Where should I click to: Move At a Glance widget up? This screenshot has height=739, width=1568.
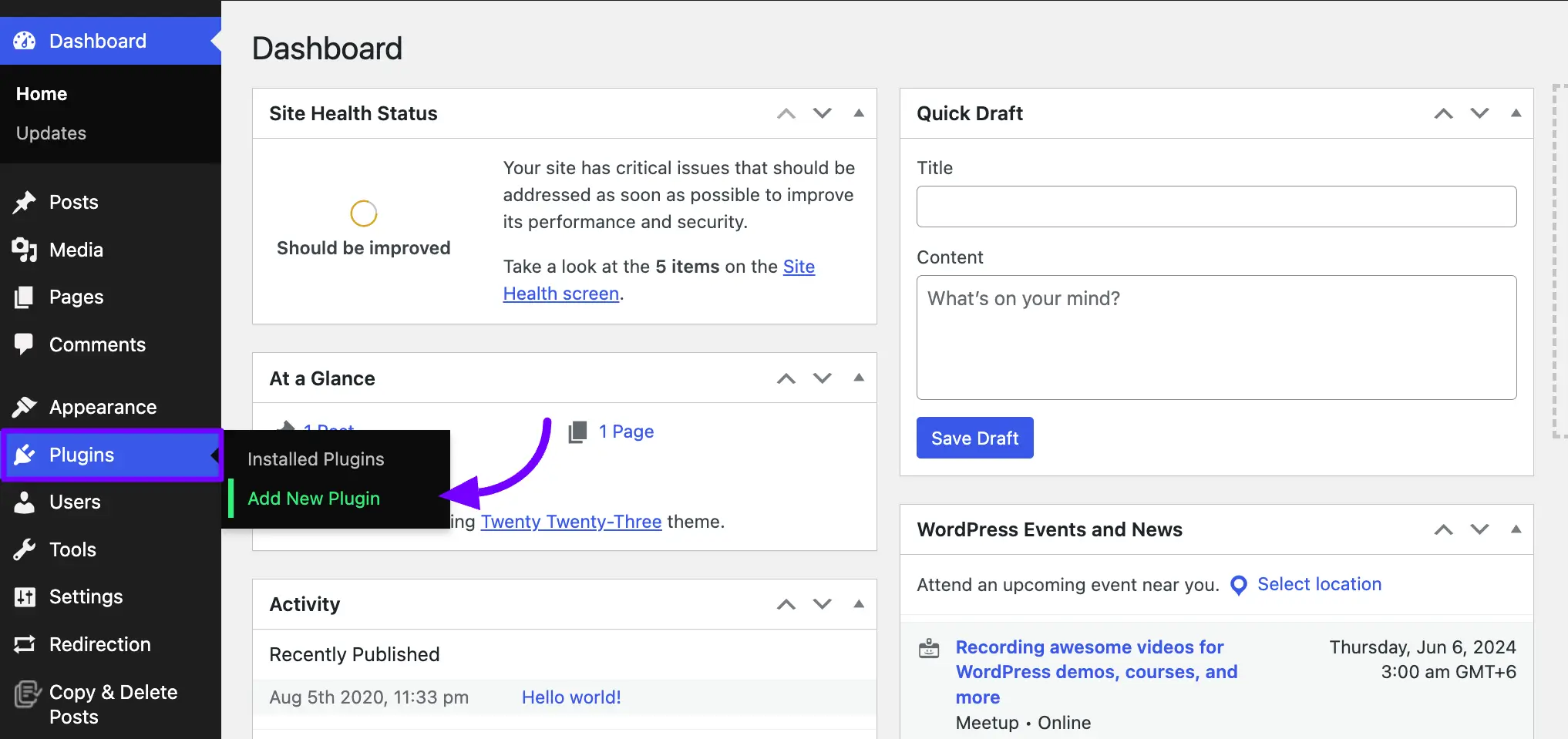(x=786, y=378)
